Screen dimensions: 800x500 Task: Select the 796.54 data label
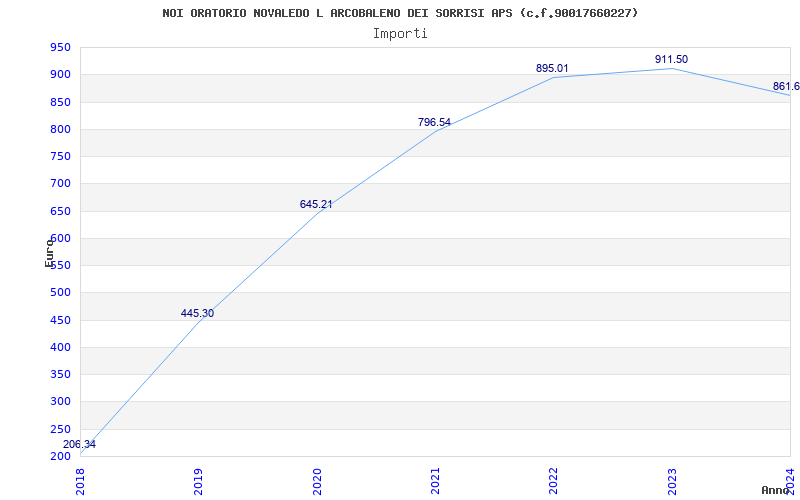point(434,122)
